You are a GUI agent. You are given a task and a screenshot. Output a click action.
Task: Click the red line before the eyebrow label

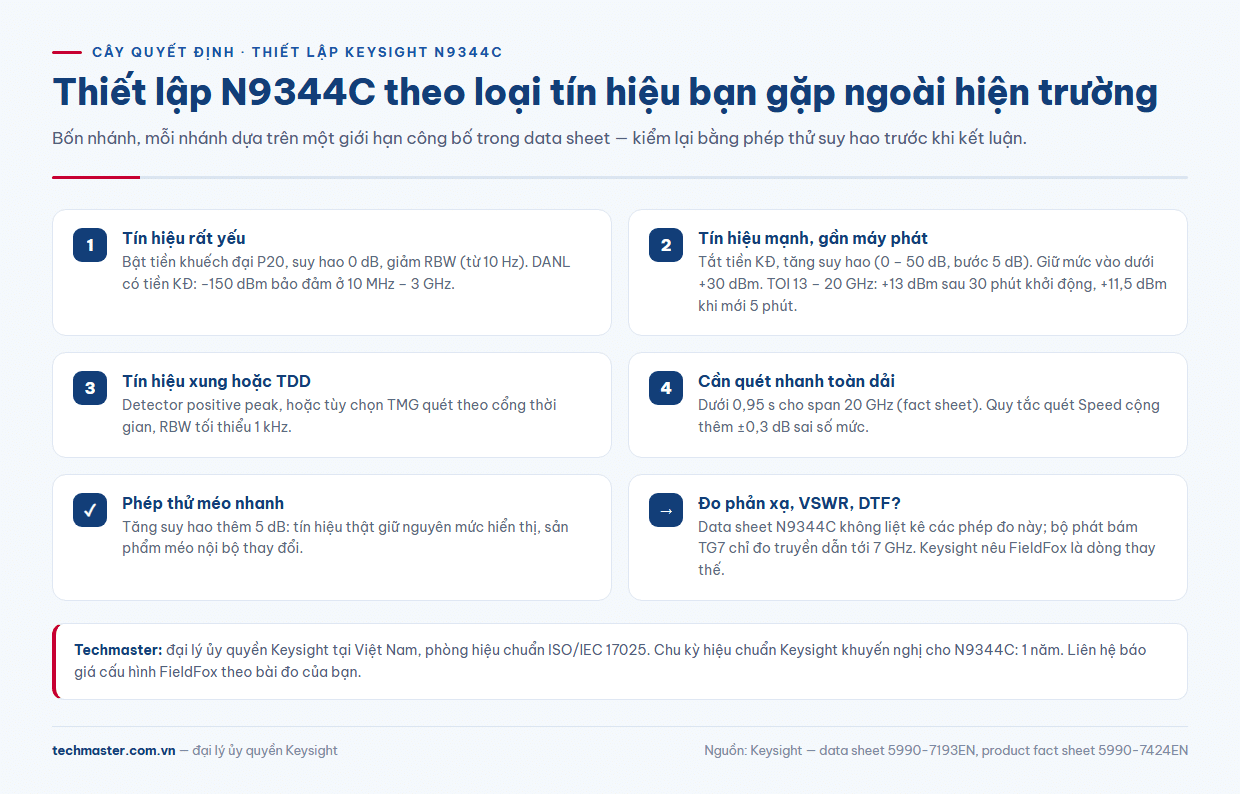tap(67, 52)
